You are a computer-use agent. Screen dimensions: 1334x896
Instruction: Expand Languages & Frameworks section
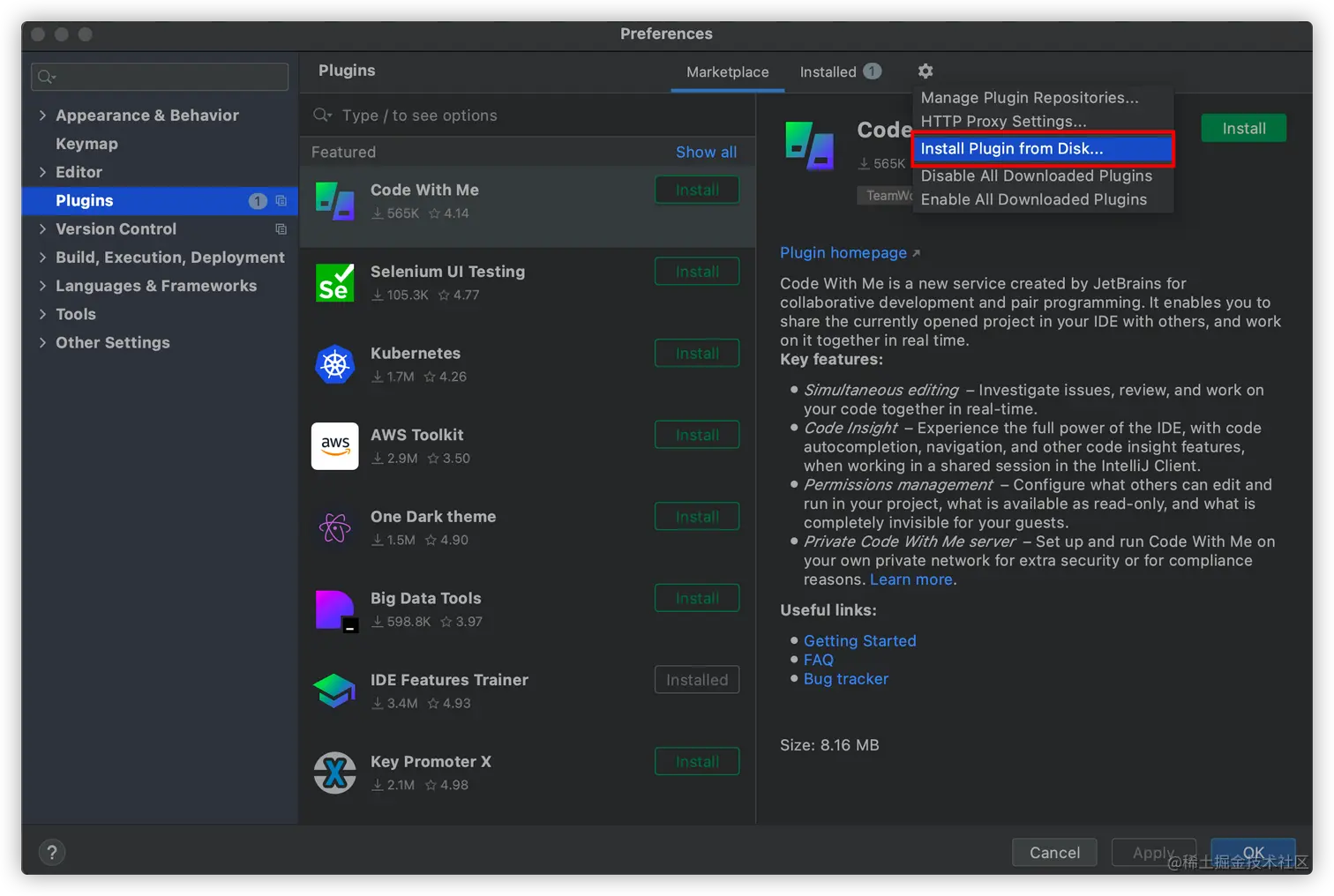pyautogui.click(x=42, y=286)
